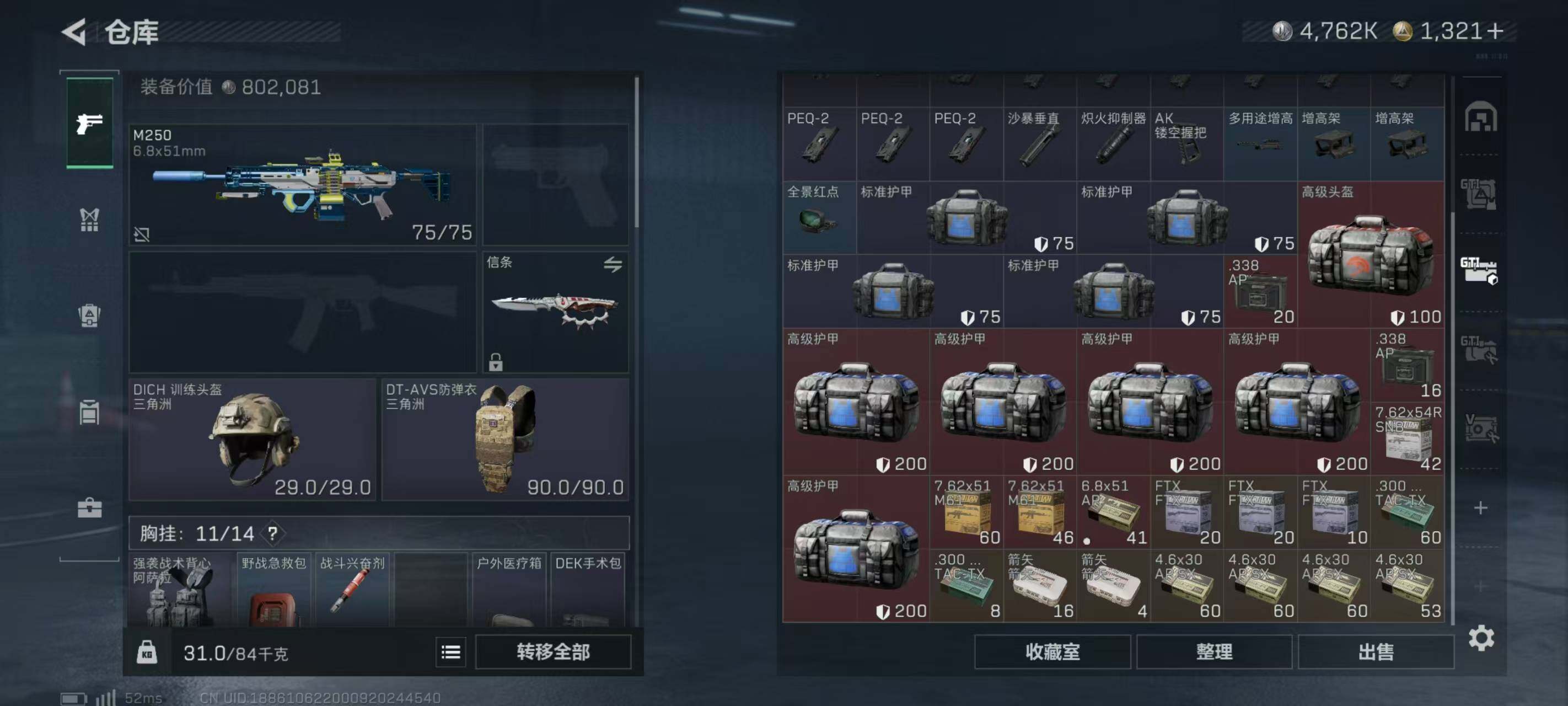
Task: Select the weapons pistol sidebar tab
Action: pyautogui.click(x=89, y=123)
